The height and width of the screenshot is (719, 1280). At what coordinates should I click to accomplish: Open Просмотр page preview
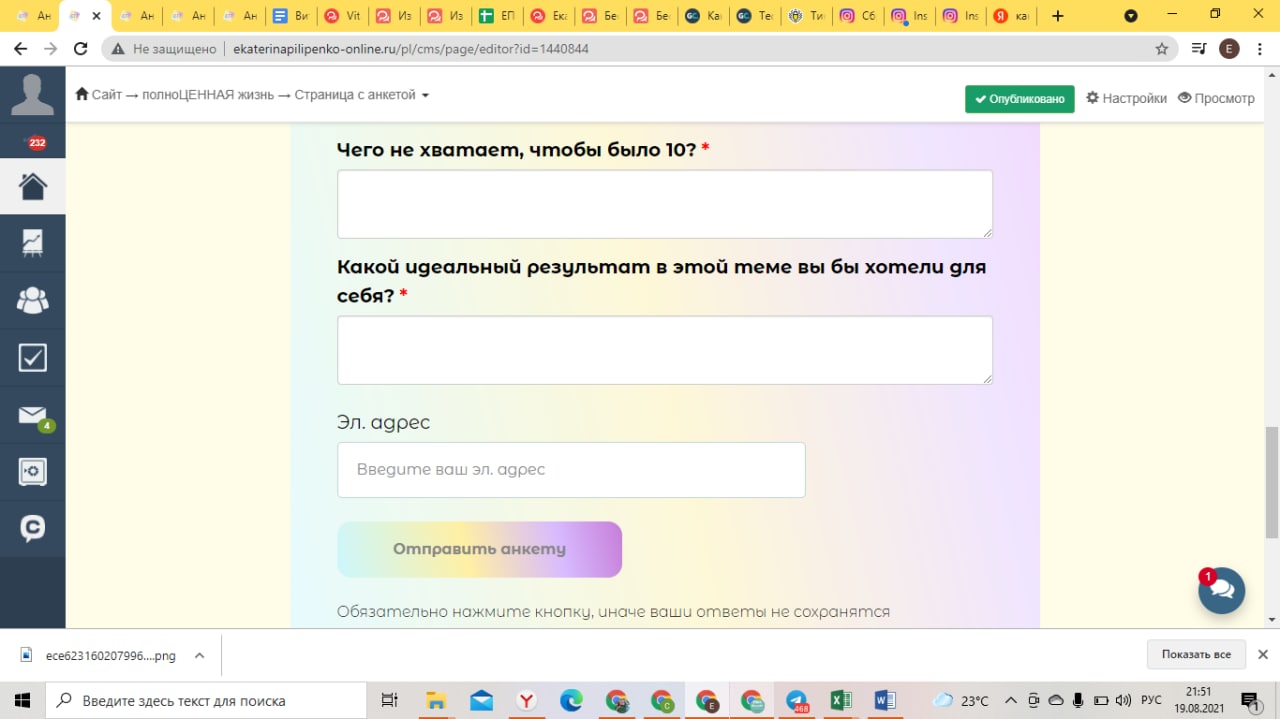[1216, 98]
